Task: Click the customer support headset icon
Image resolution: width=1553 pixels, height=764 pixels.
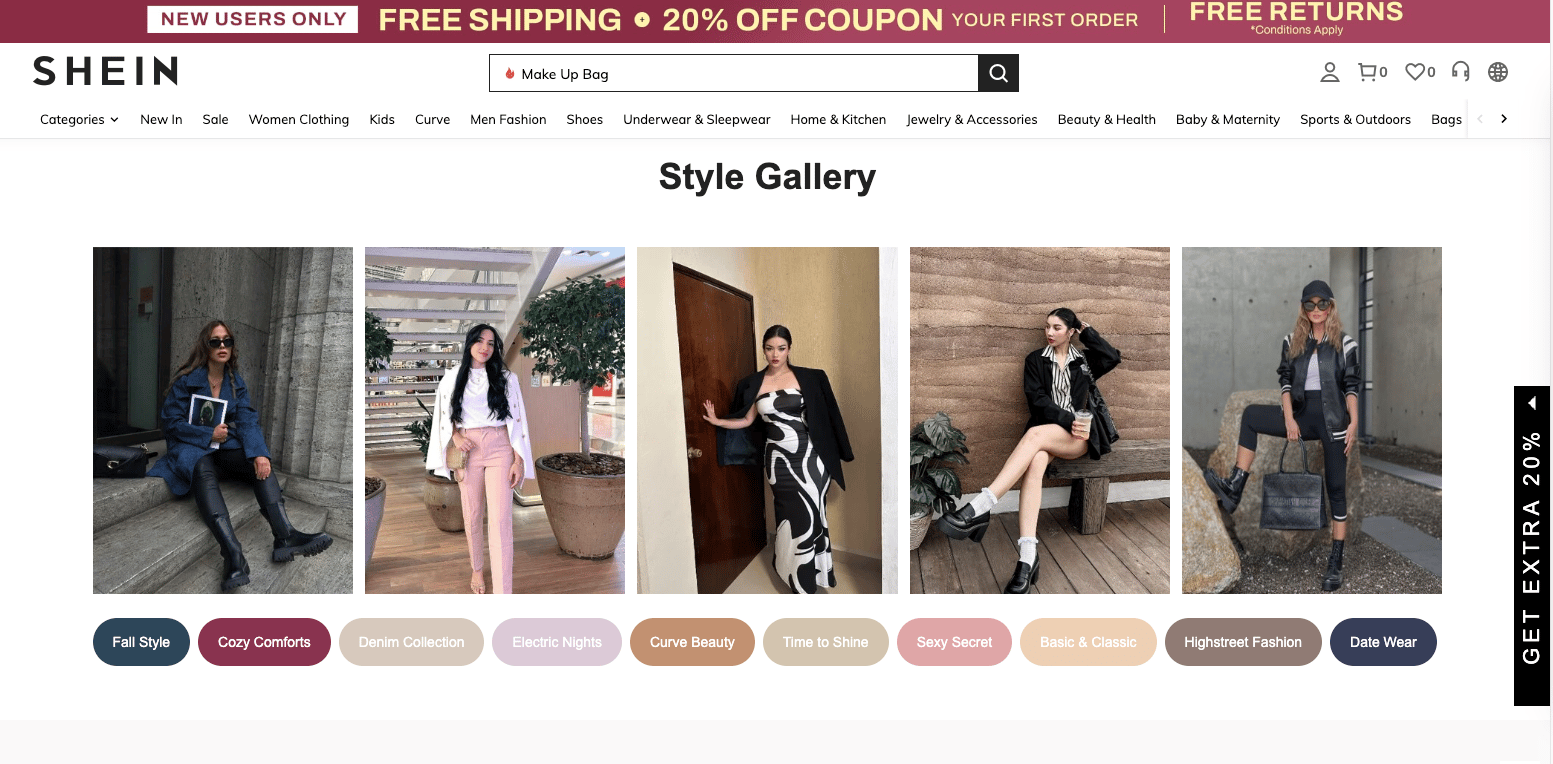Action: click(x=1461, y=72)
